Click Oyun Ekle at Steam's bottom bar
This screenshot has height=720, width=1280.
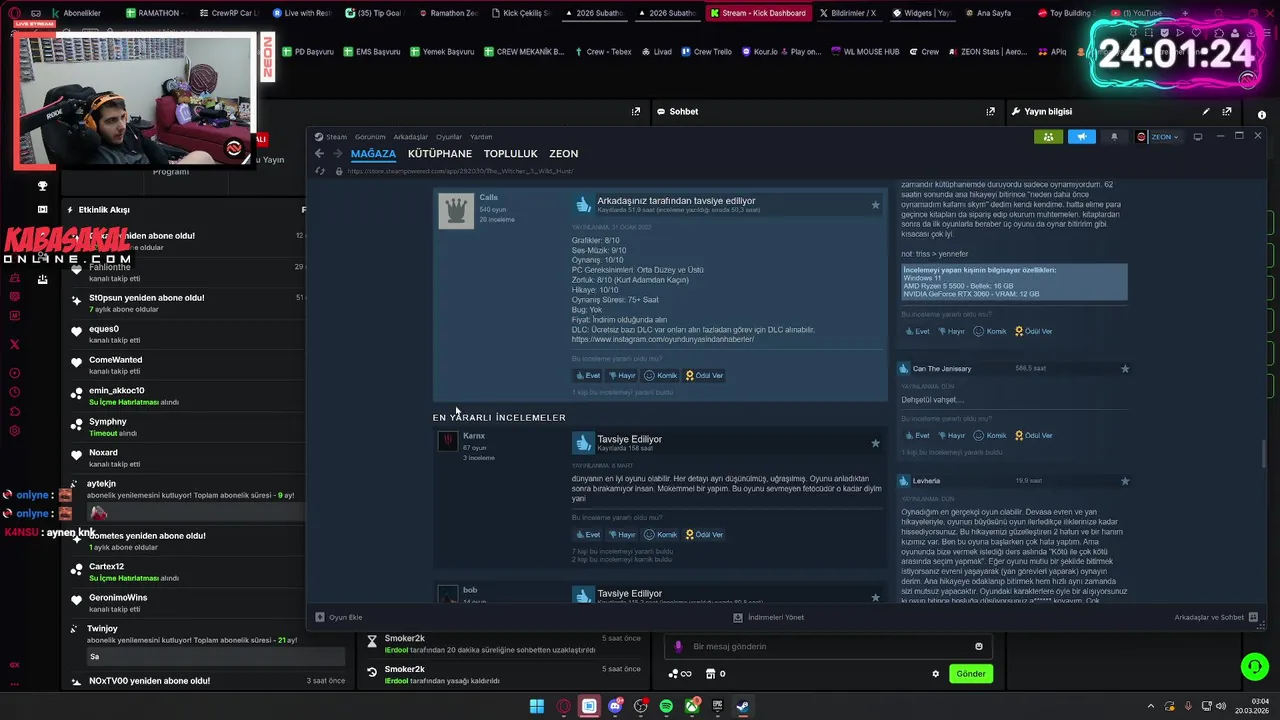pyautogui.click(x=339, y=618)
